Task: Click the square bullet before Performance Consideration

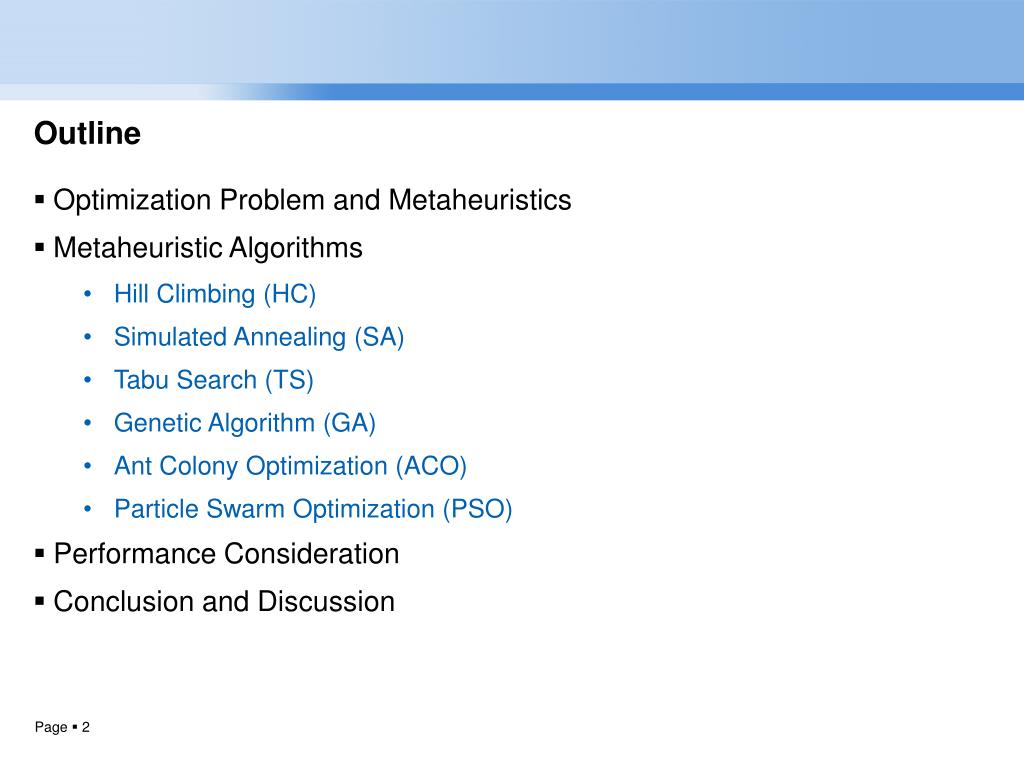Action: click(40, 553)
